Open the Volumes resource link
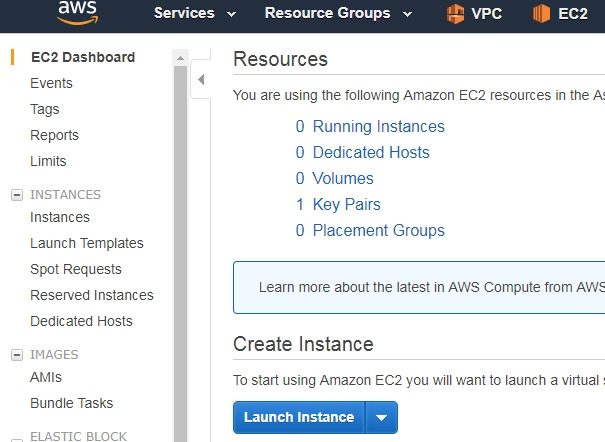The height and width of the screenshot is (442, 605). 343,178
